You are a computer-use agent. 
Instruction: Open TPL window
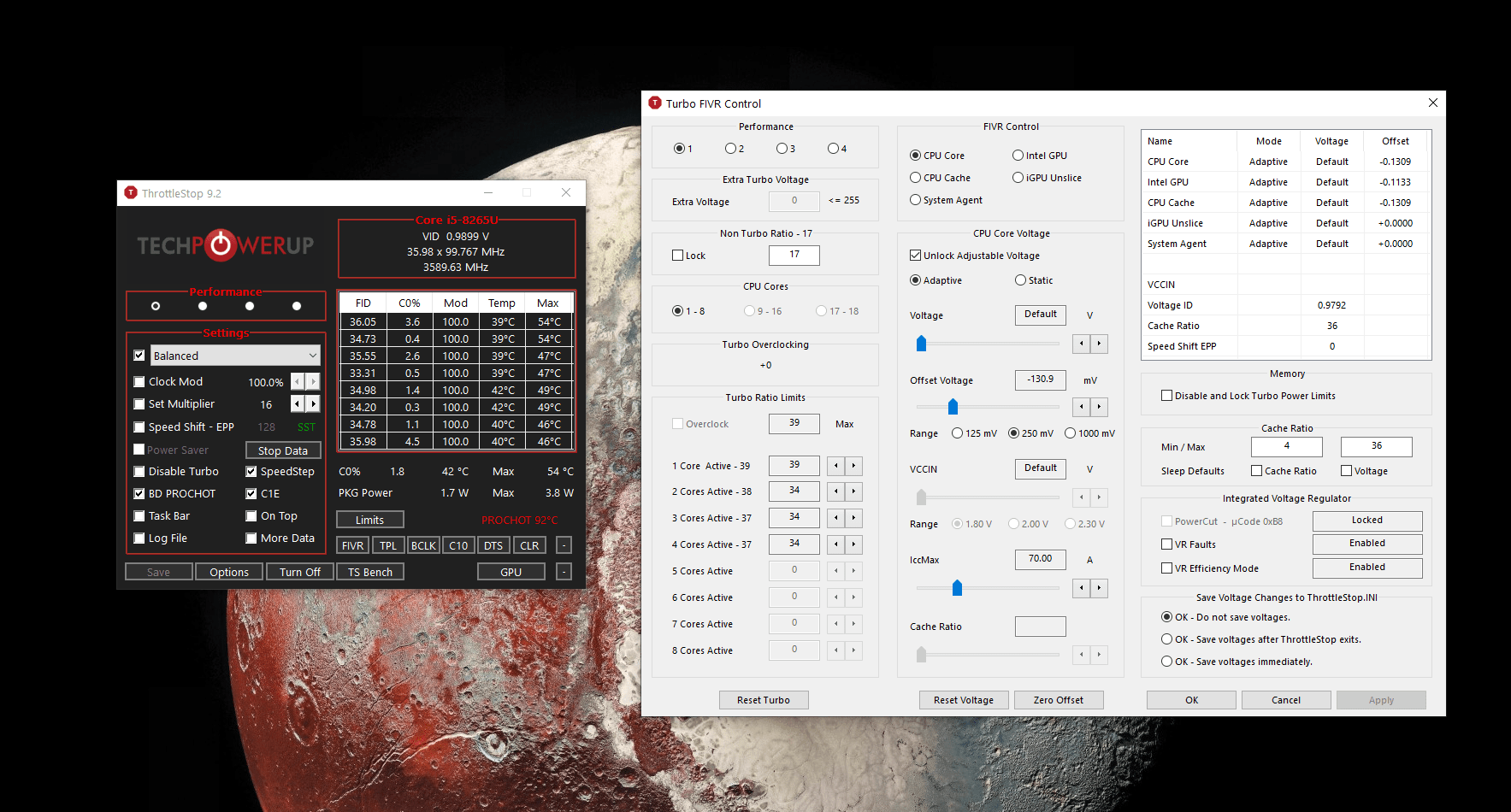point(388,545)
